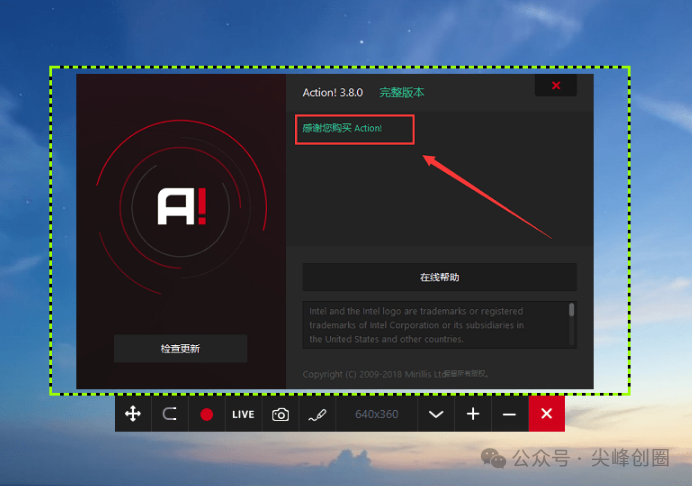Viewport: 692px width, 486px height.
Task: Click the region reset bracket icon
Action: click(169, 414)
